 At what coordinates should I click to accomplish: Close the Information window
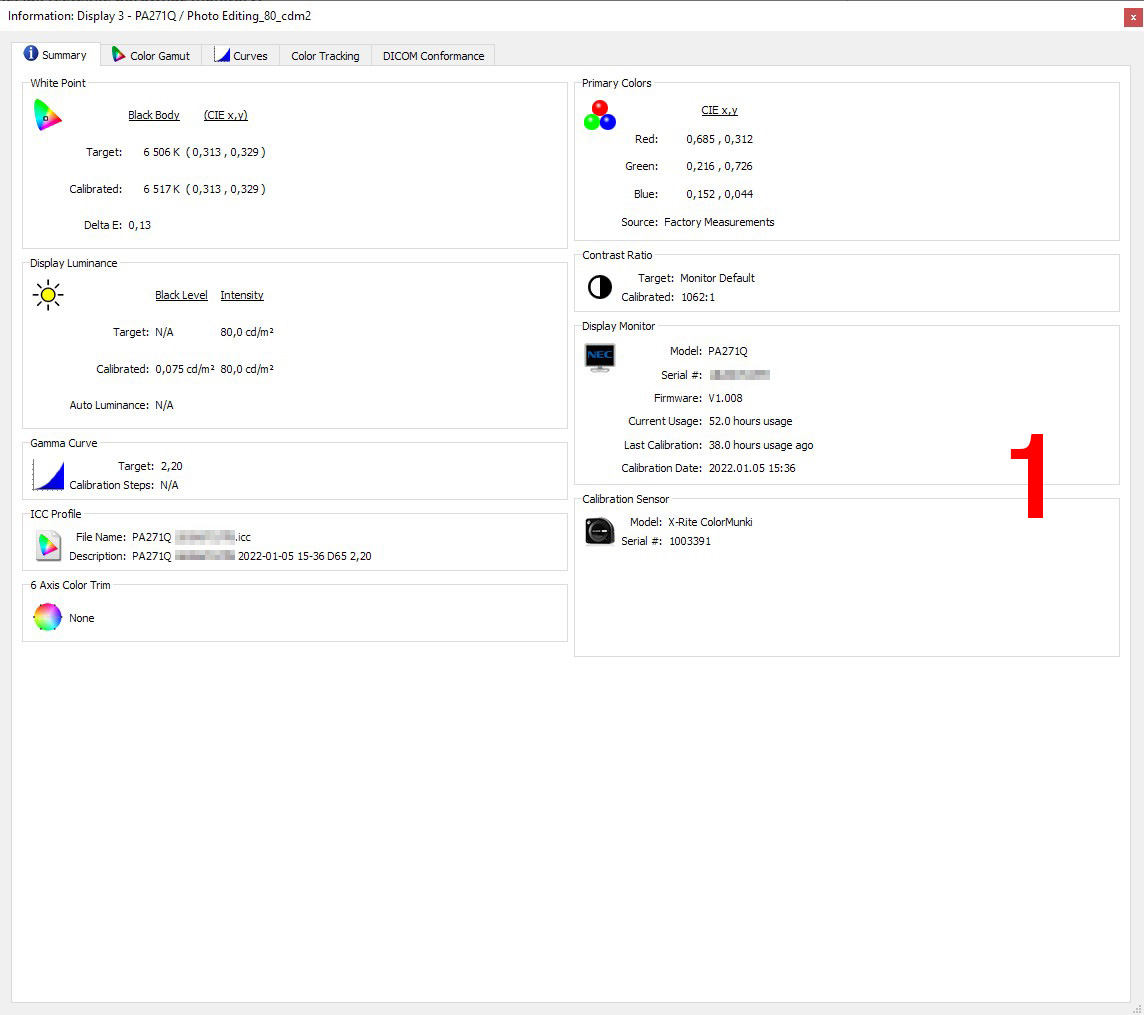tap(1132, 16)
